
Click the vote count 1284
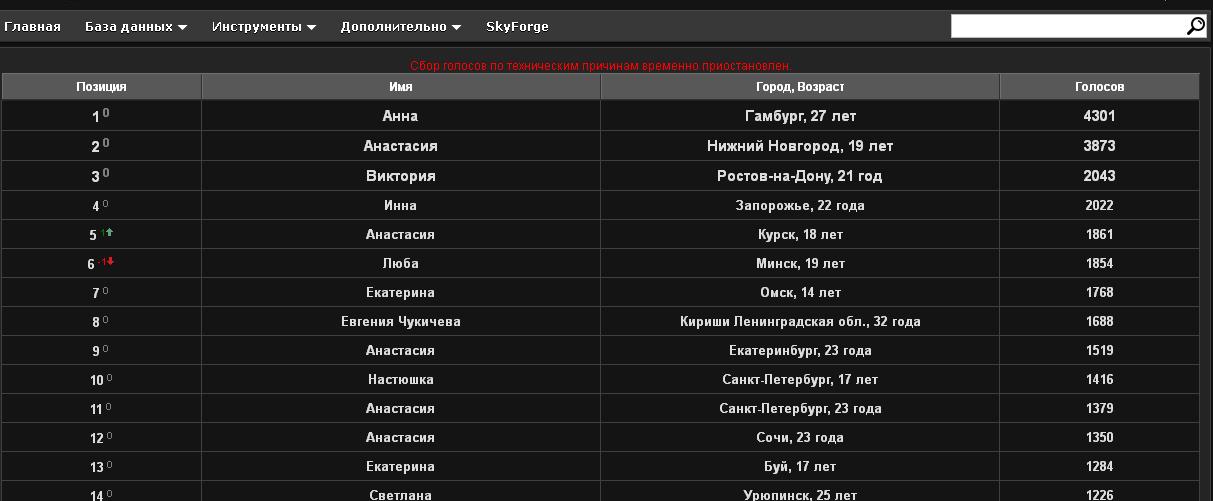tap(1099, 466)
